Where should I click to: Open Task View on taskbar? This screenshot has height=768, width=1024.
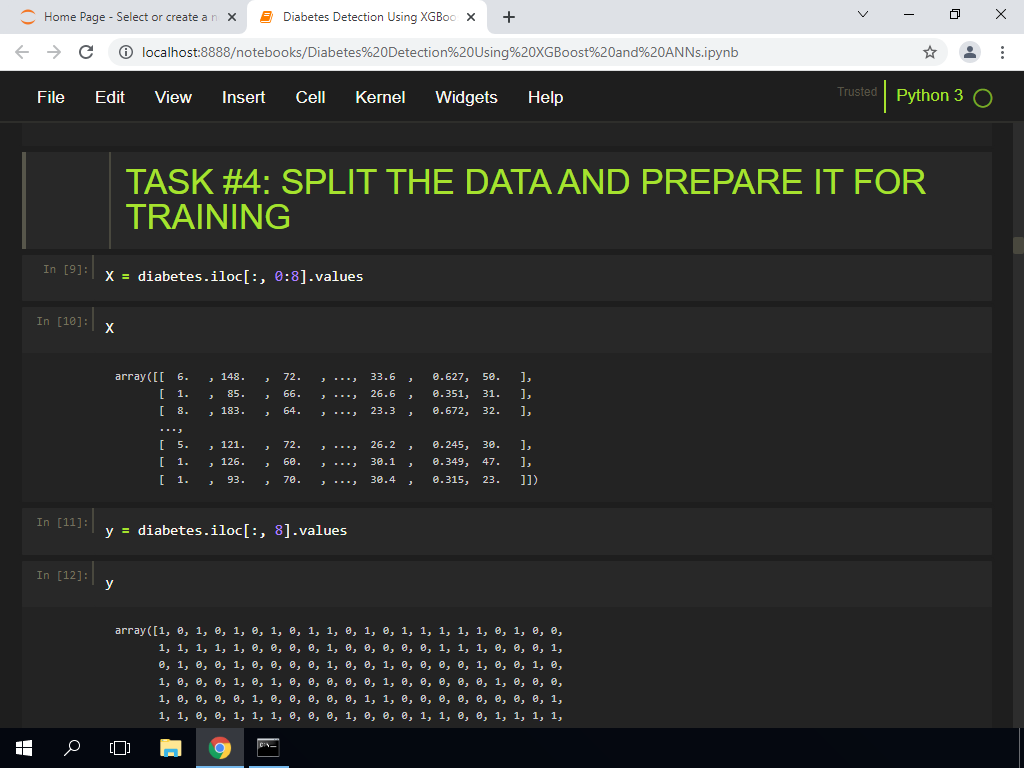120,748
